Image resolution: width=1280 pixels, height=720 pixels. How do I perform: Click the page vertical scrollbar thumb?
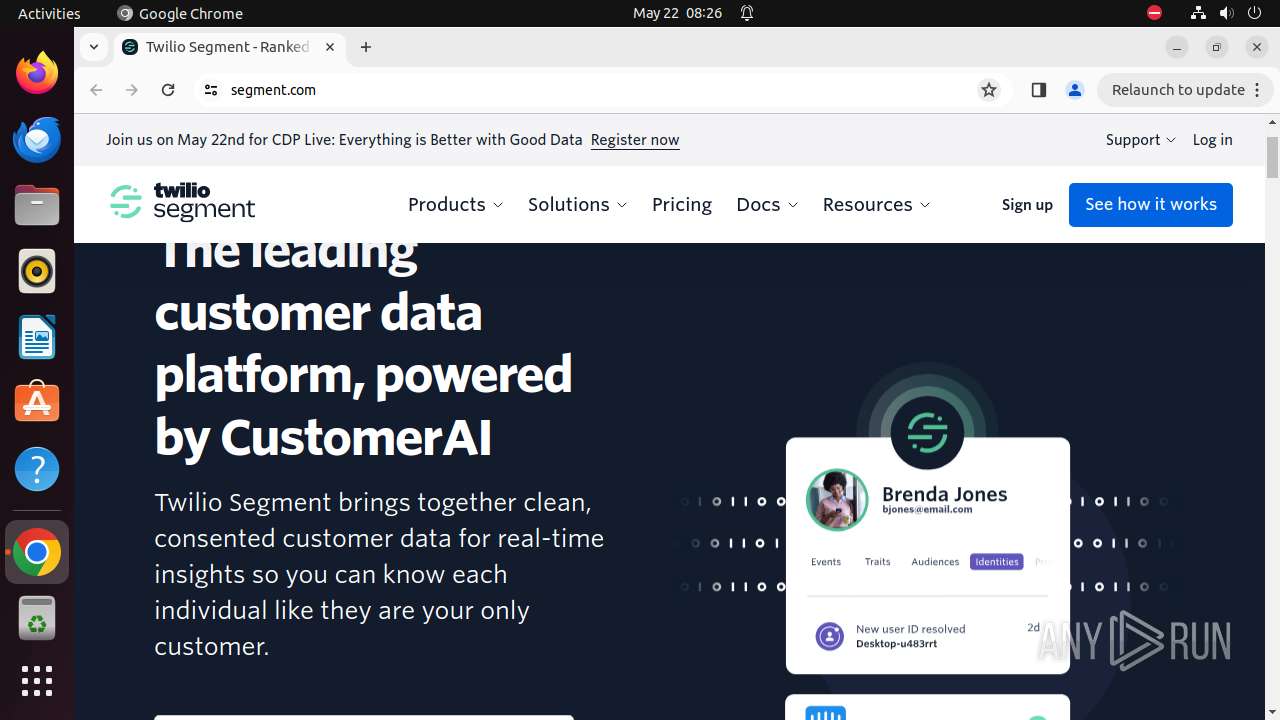click(x=1272, y=158)
